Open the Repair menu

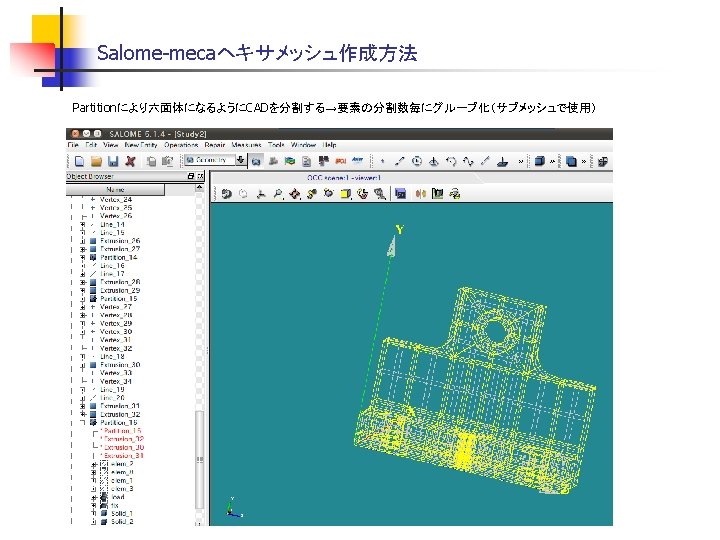click(214, 145)
